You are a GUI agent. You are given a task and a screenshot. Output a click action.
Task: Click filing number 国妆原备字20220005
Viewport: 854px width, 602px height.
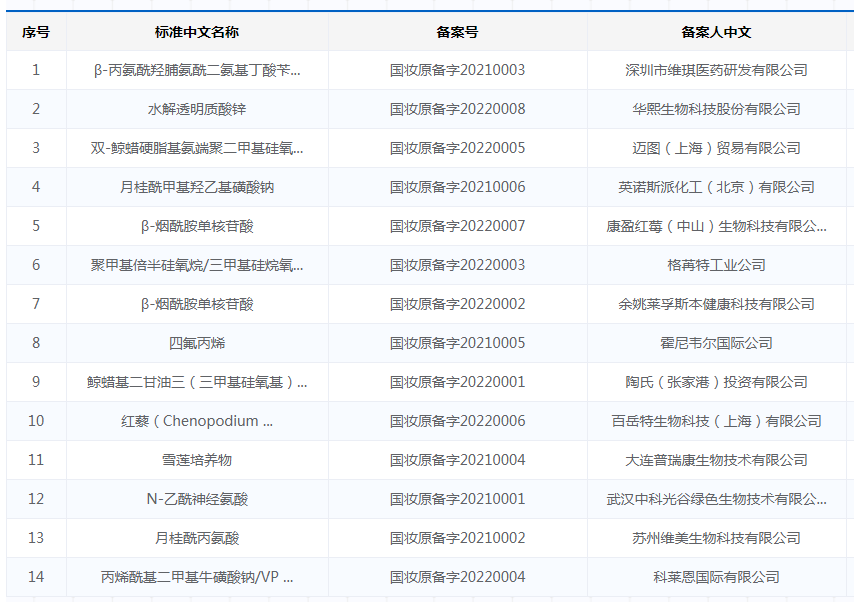click(x=458, y=148)
